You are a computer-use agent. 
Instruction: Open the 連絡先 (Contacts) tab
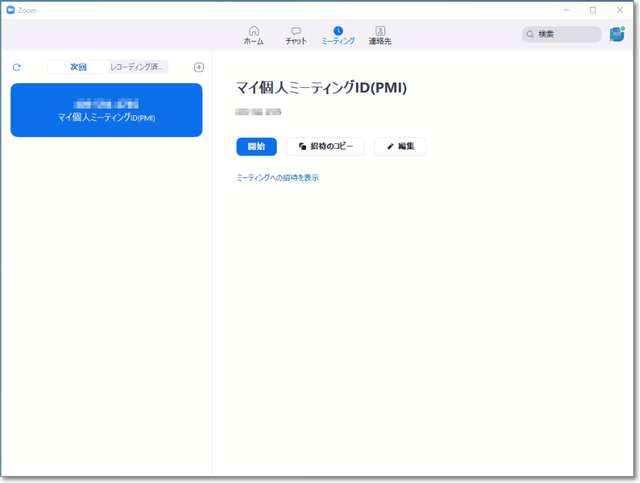pos(380,36)
